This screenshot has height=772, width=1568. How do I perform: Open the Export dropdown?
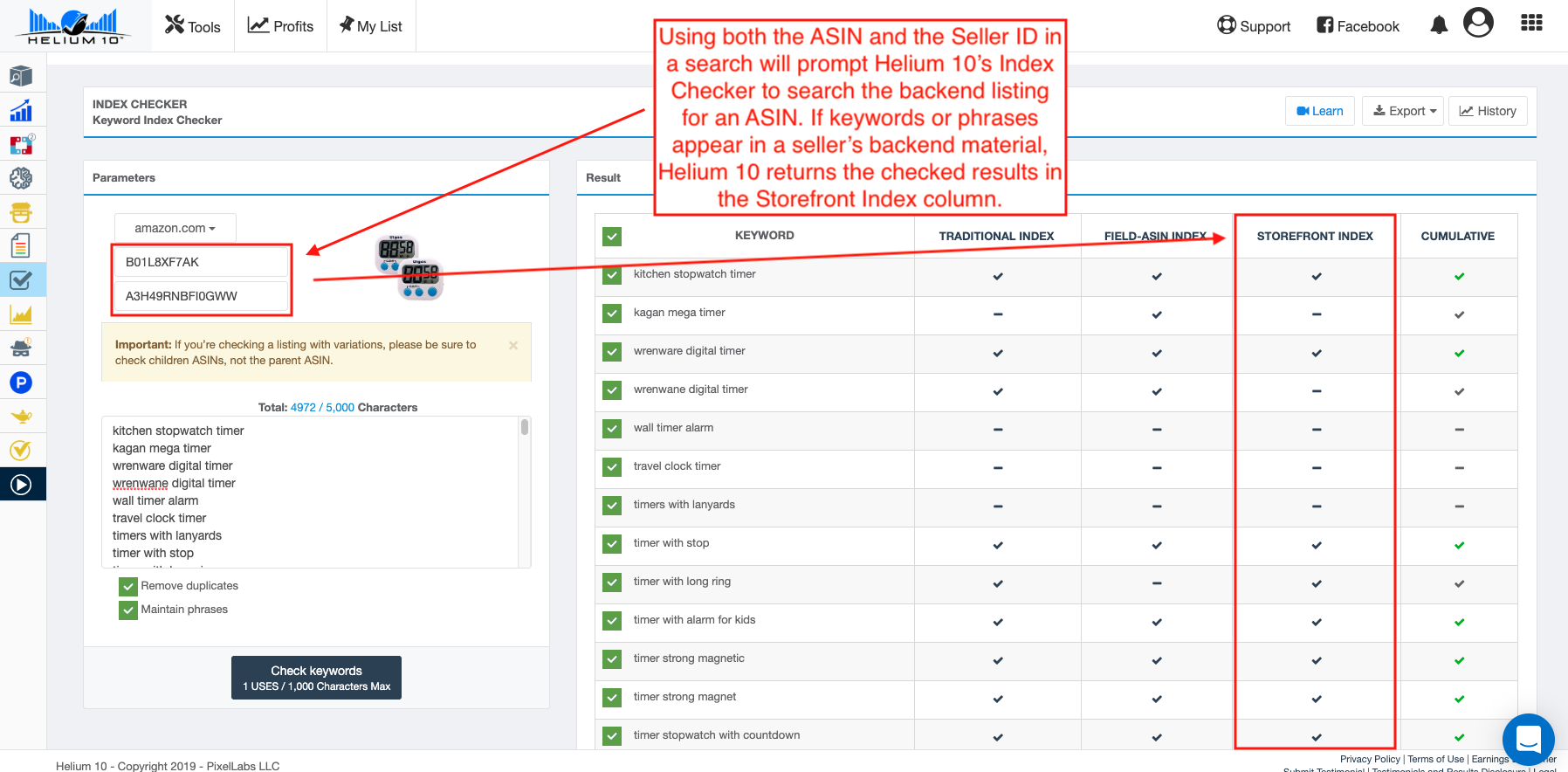(1403, 111)
